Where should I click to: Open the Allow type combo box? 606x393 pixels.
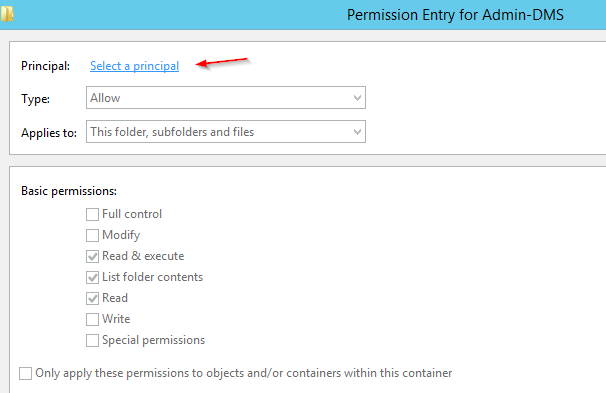(226, 98)
